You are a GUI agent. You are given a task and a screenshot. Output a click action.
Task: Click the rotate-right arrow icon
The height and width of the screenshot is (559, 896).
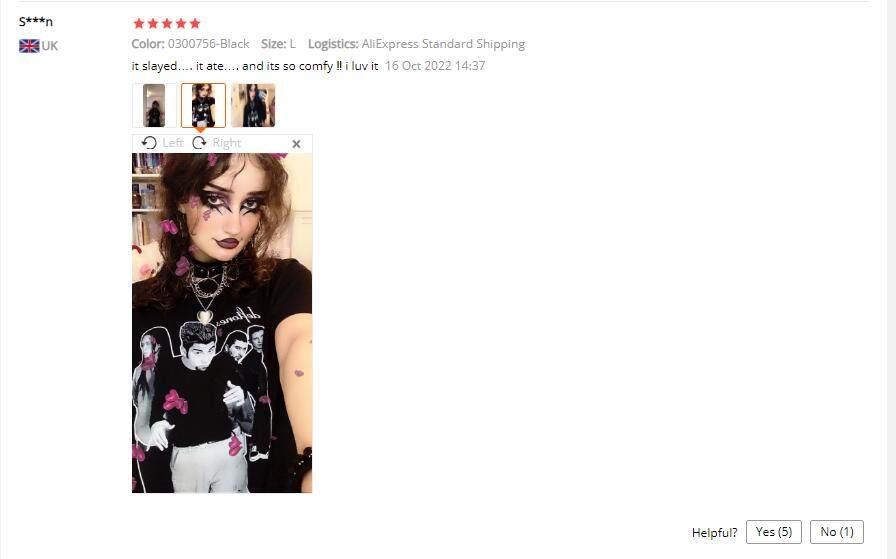[199, 143]
